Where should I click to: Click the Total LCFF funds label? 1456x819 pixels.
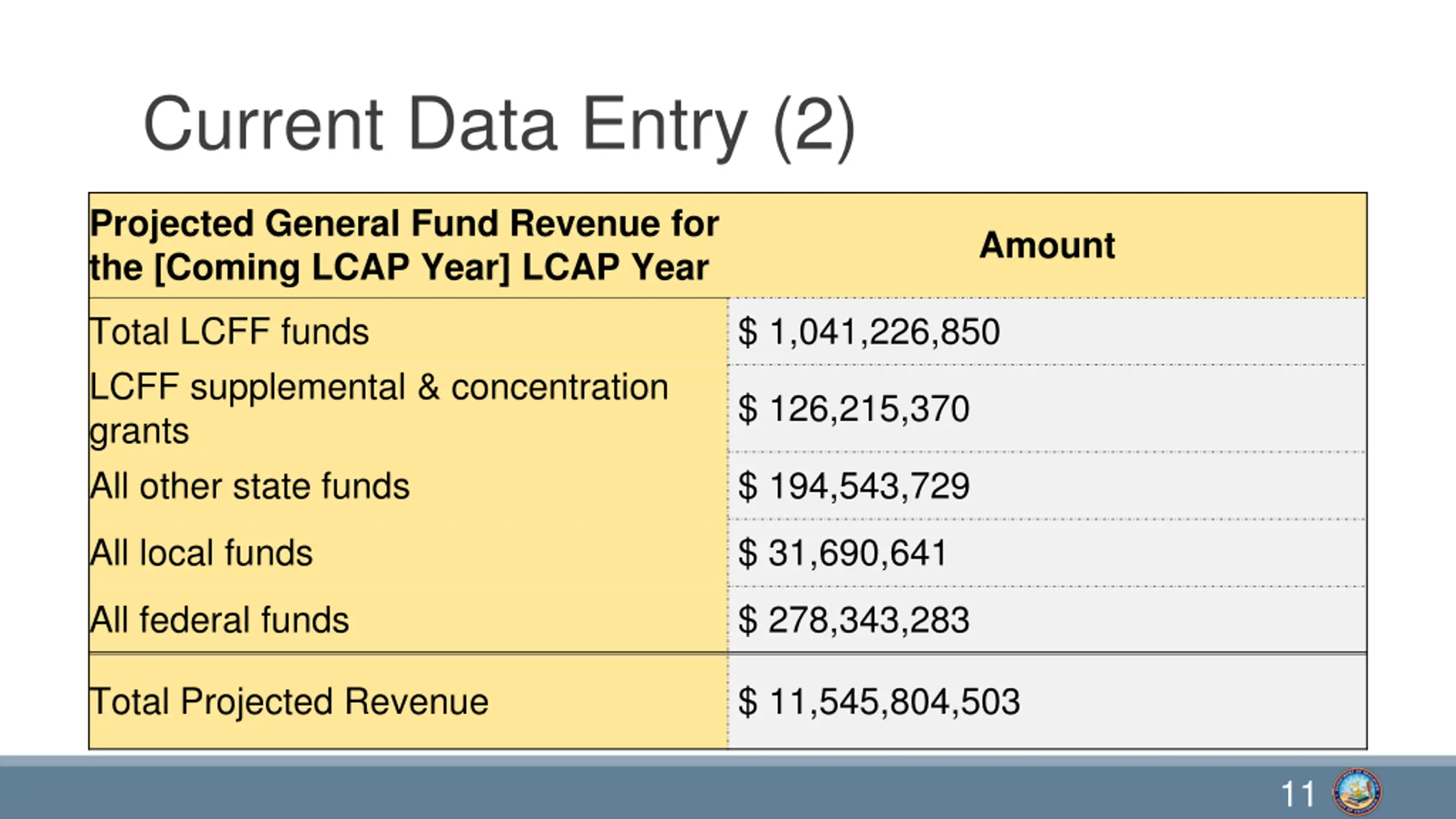click(229, 332)
